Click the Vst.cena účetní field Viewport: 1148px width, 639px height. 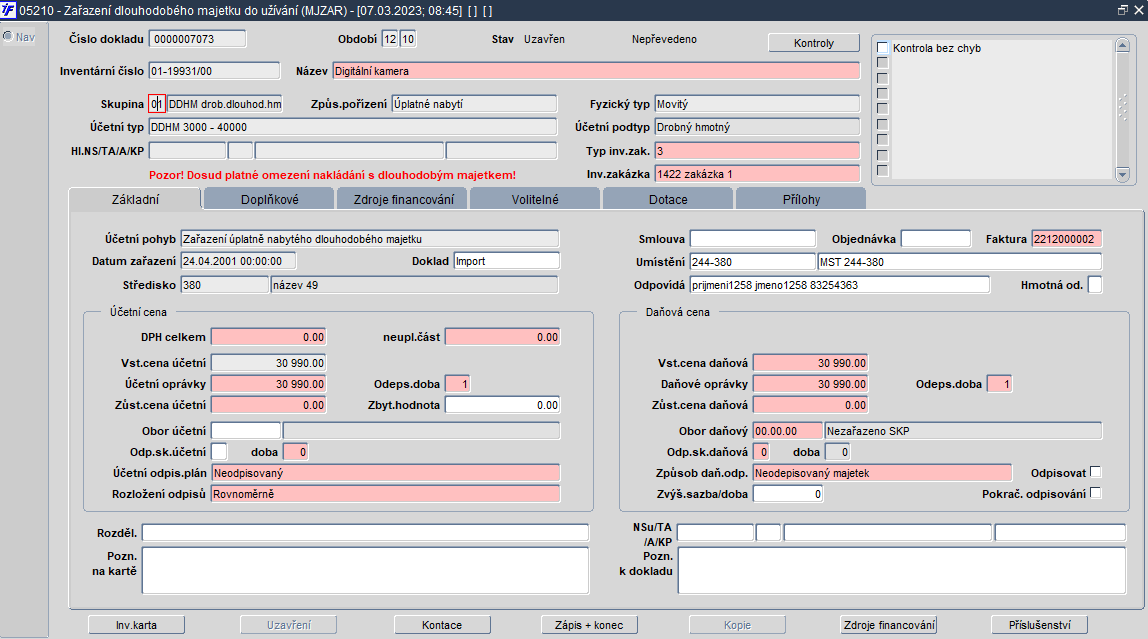click(x=269, y=362)
